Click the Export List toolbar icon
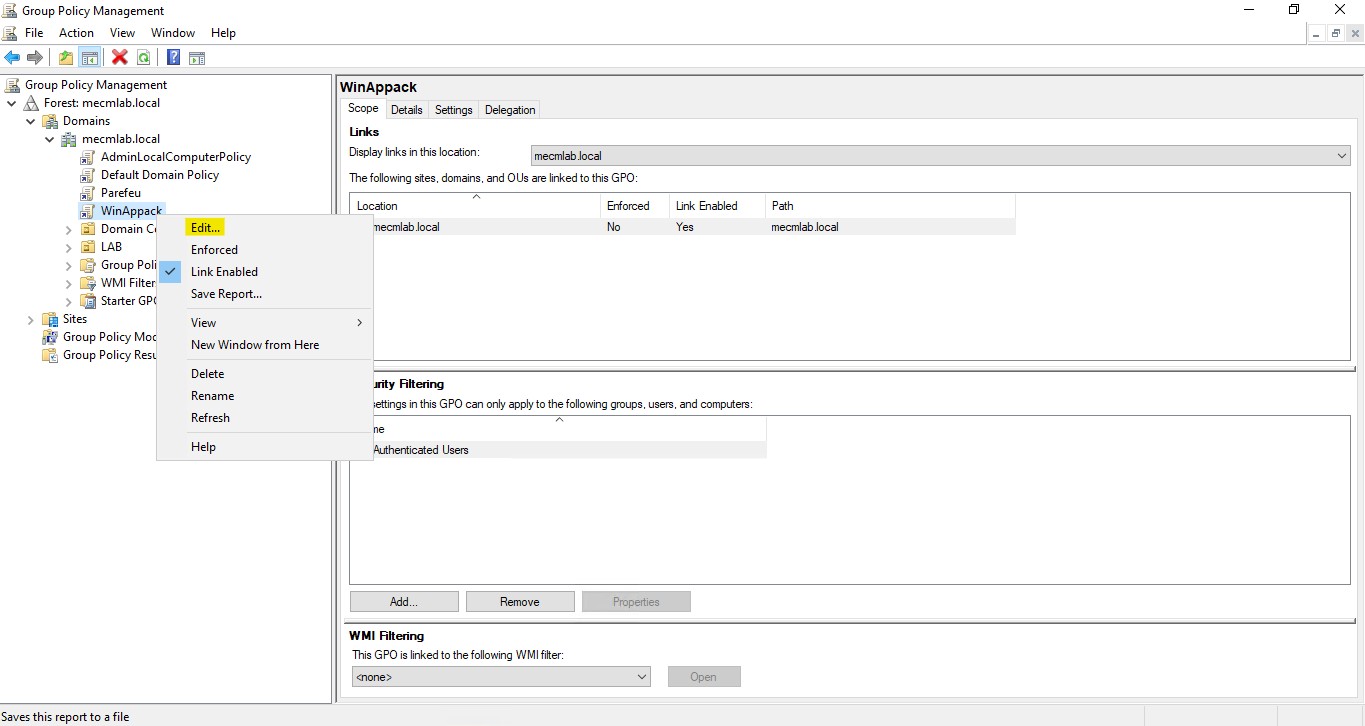1365x726 pixels. coord(65,57)
